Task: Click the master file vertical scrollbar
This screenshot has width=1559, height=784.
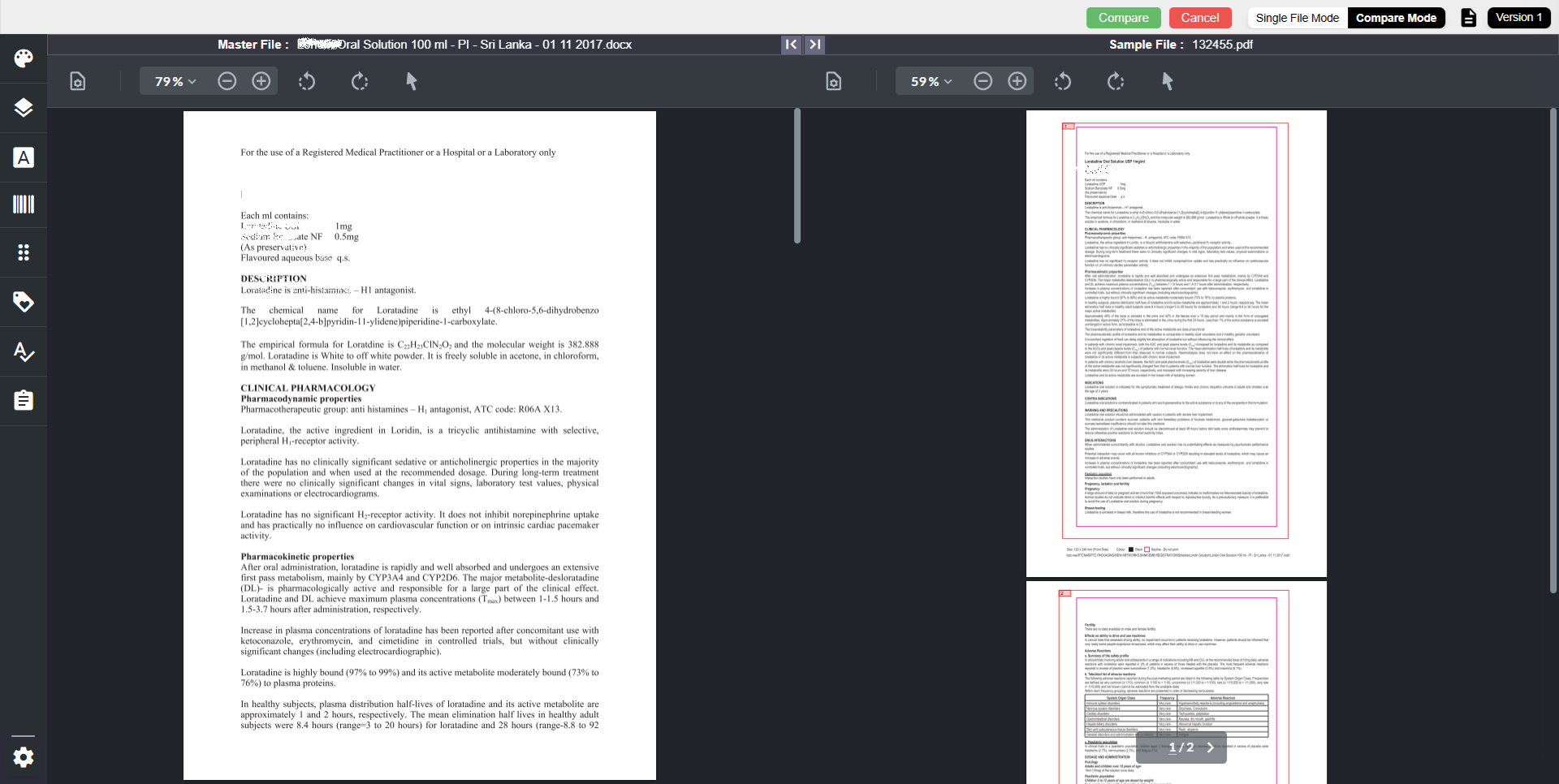Action: click(797, 176)
